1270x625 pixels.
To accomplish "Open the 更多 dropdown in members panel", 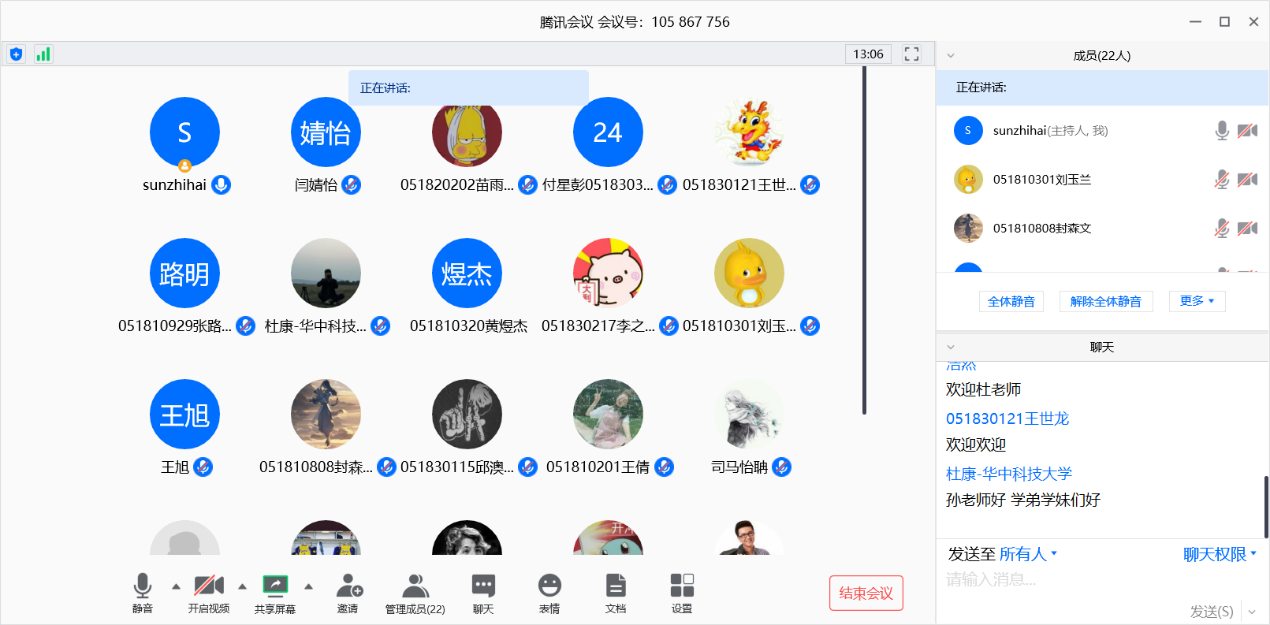I will (x=1196, y=301).
